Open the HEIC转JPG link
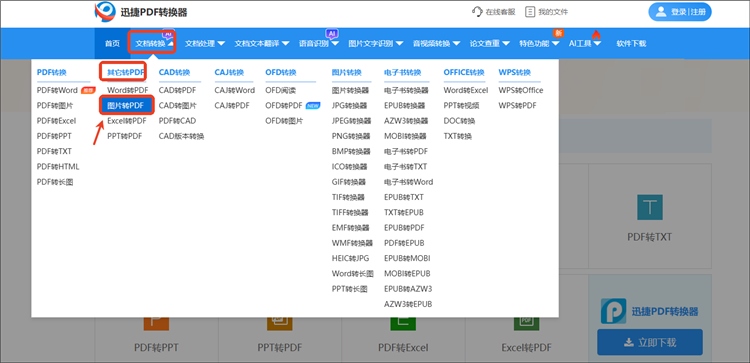 (351, 258)
